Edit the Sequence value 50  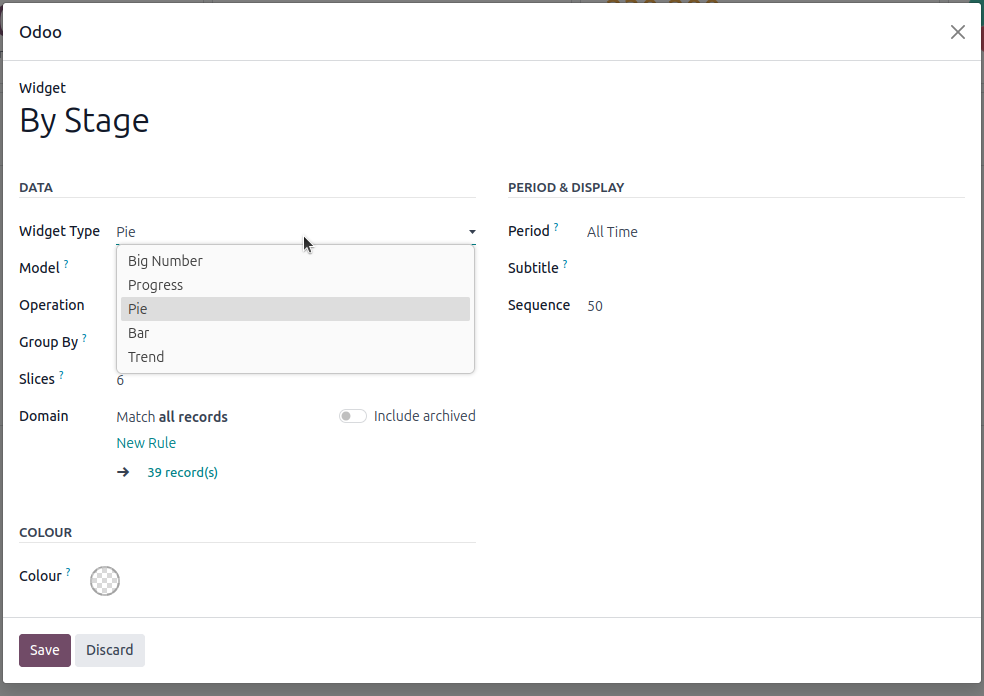pyautogui.click(x=776, y=306)
